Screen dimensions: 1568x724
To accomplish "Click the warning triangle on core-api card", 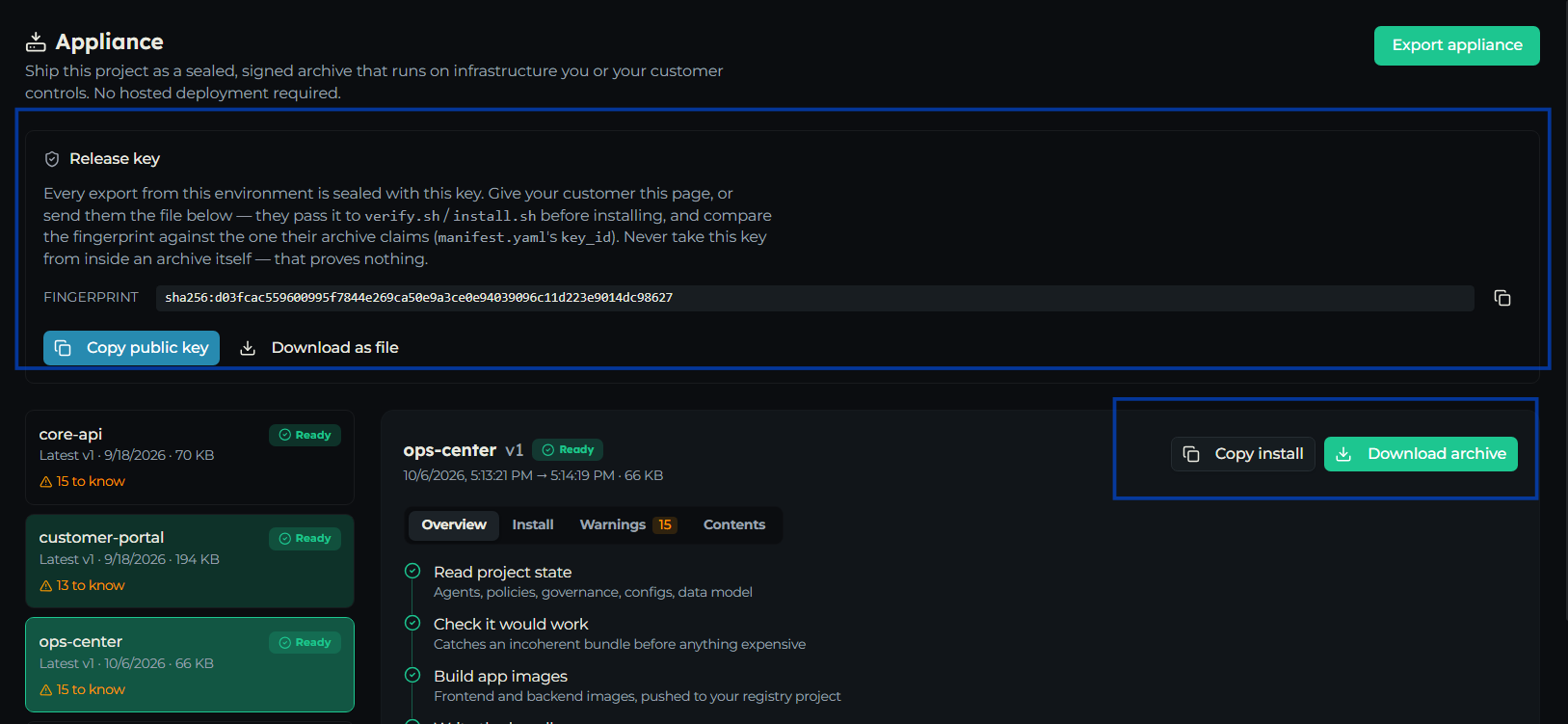I will pos(45,482).
